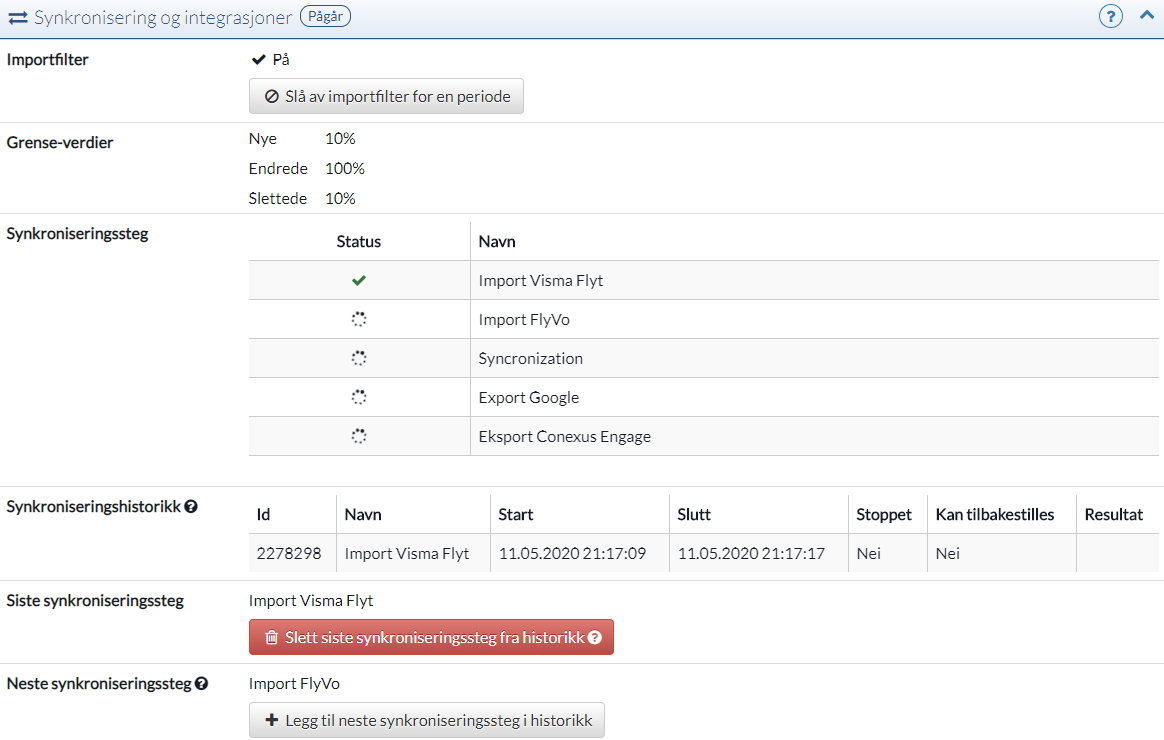Click the loading spinner beside Import FlyVo

(x=359, y=320)
